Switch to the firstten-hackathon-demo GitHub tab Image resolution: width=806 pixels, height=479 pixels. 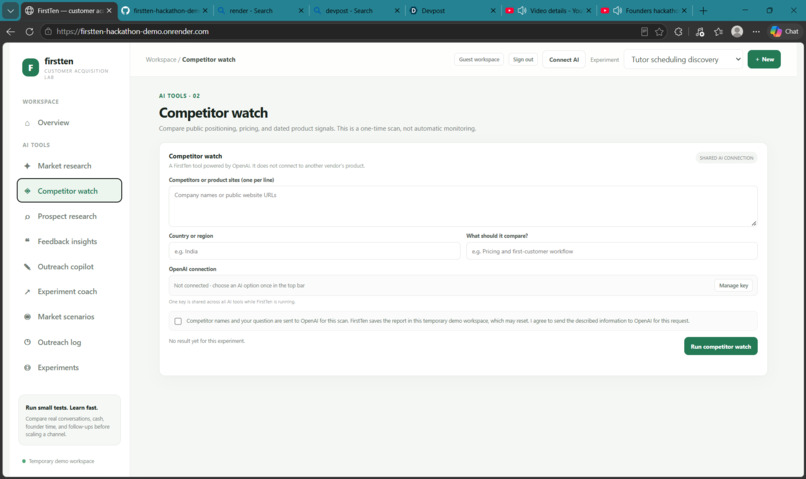pos(164,10)
